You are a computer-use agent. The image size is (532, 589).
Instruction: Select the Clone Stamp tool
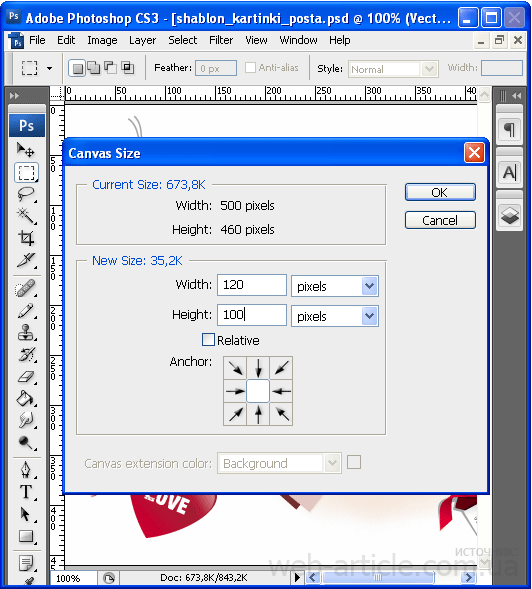point(26,333)
